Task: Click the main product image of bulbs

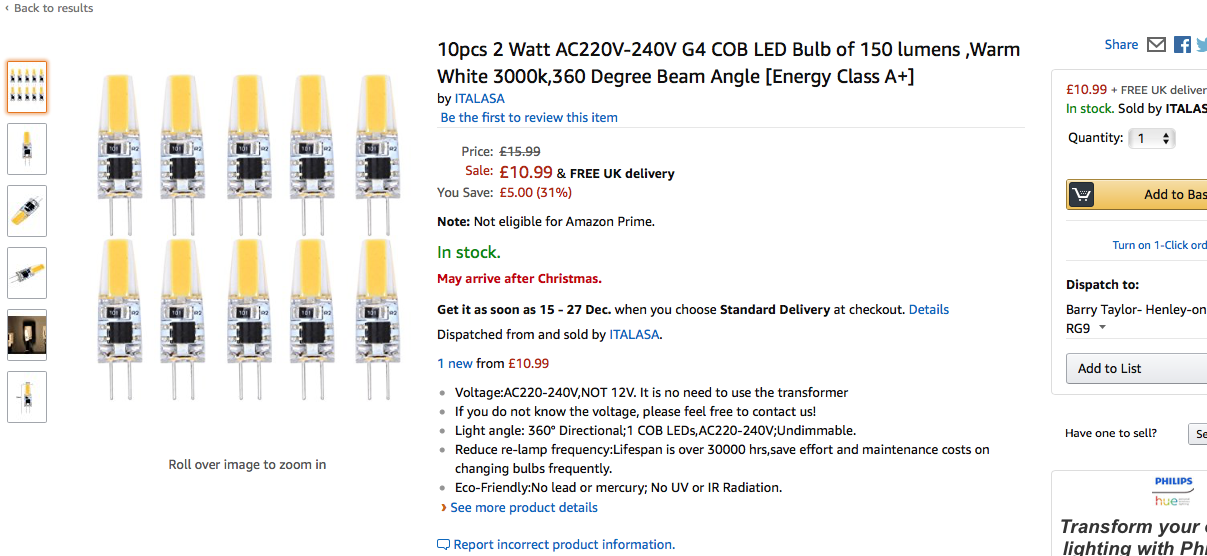Action: point(246,236)
